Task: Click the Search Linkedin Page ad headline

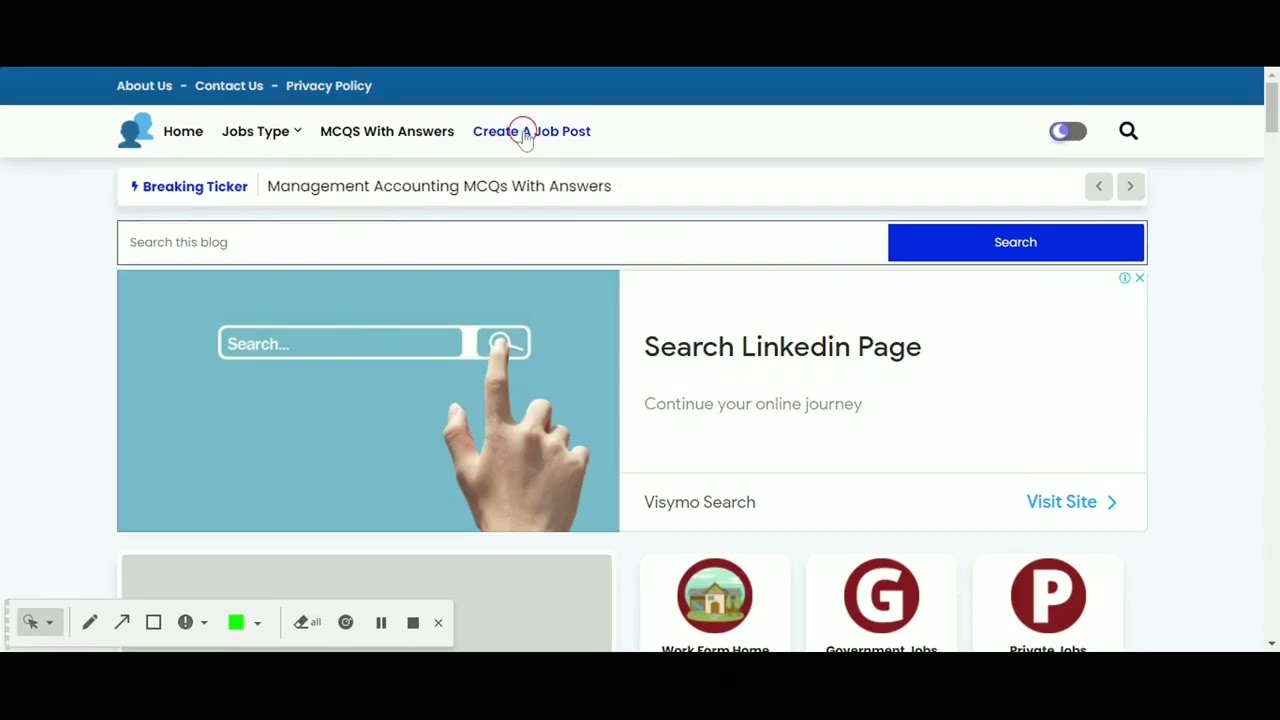Action: pos(783,347)
